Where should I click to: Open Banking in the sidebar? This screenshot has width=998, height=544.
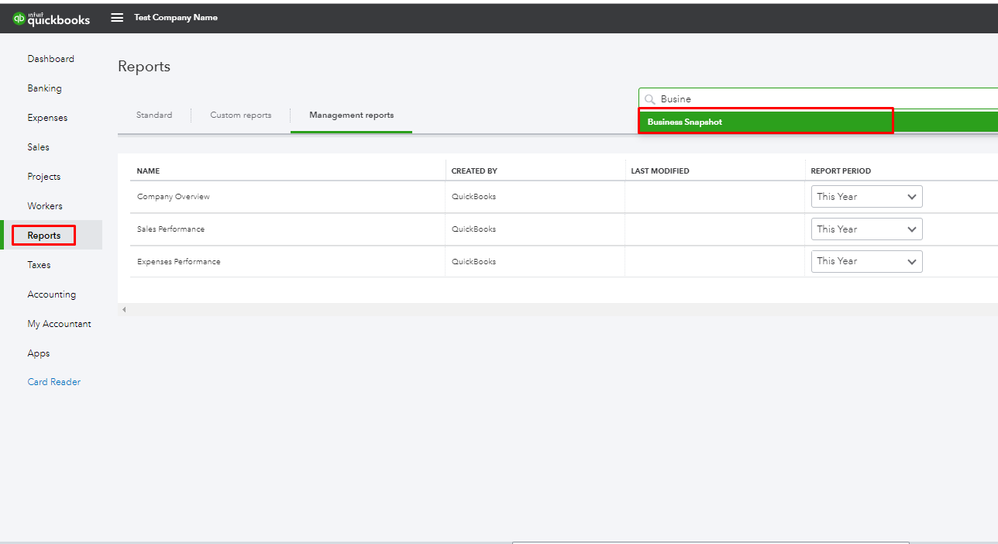pos(45,88)
